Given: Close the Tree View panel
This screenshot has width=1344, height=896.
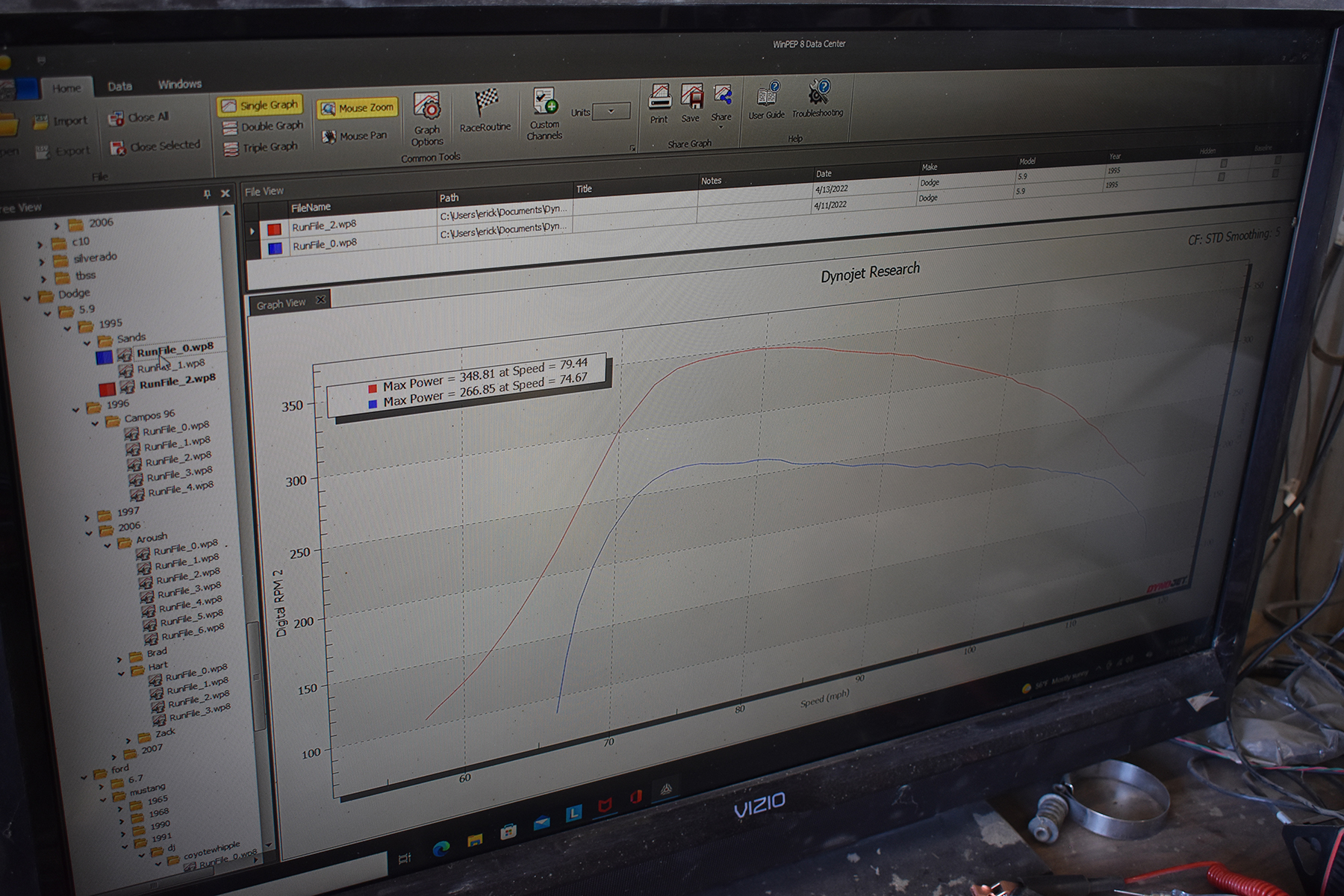Looking at the screenshot, I should coord(225,193).
